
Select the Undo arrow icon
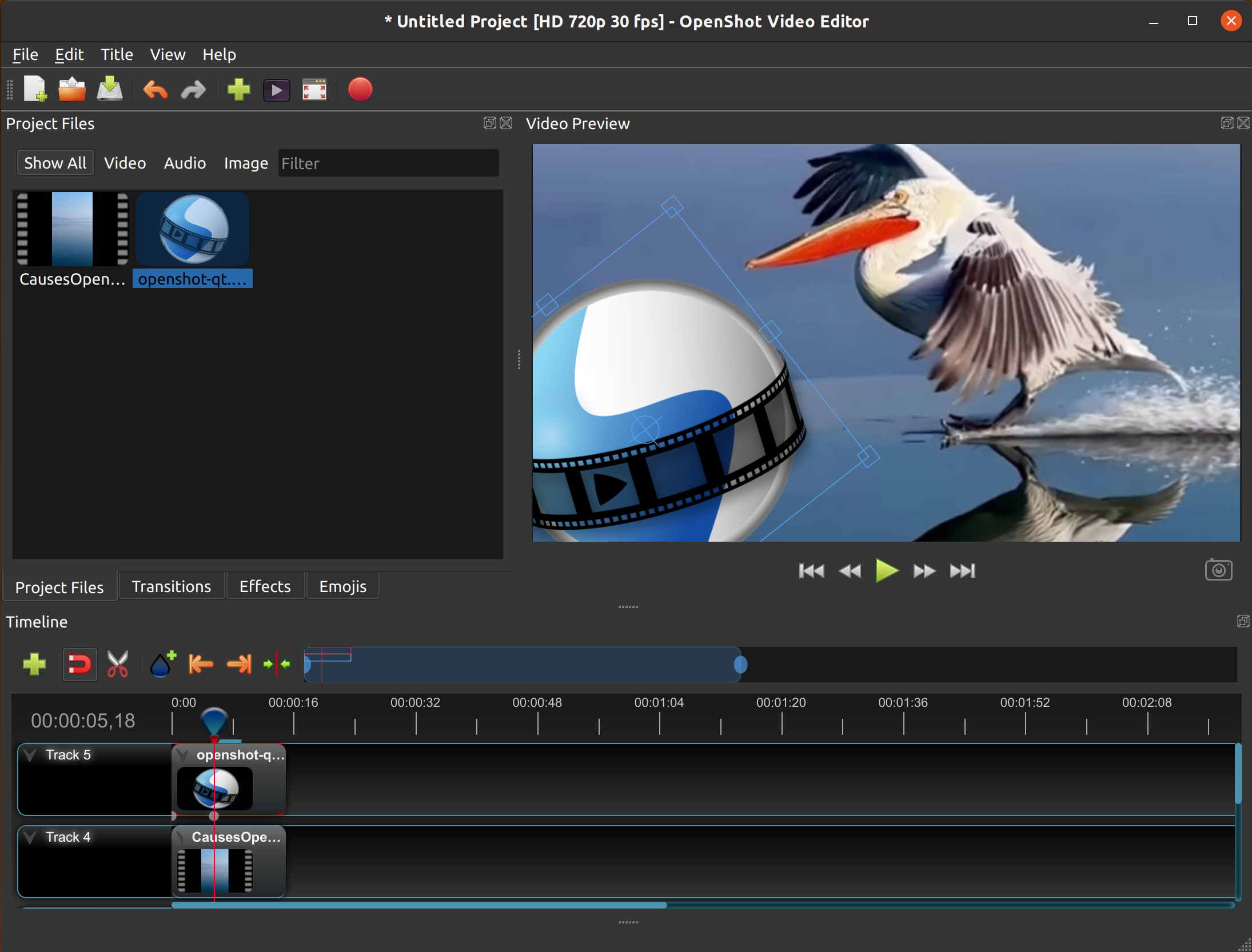155,90
